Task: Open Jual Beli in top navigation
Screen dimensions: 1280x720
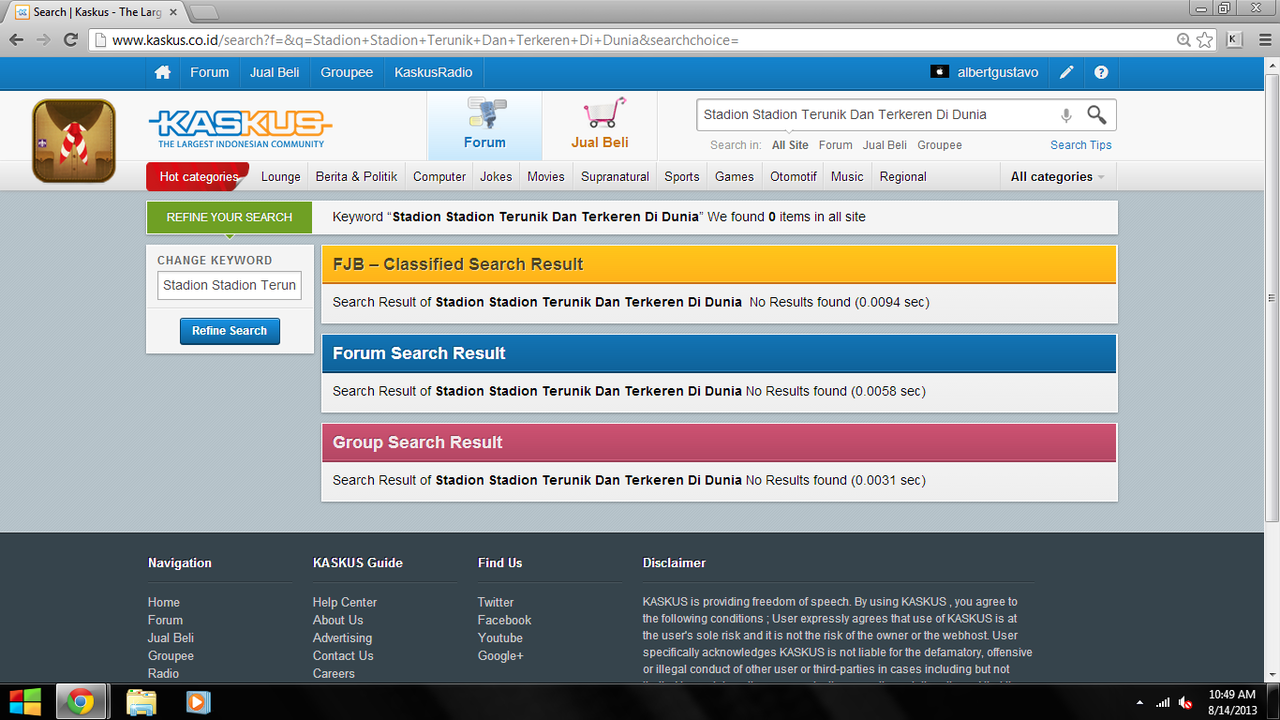Action: point(275,73)
